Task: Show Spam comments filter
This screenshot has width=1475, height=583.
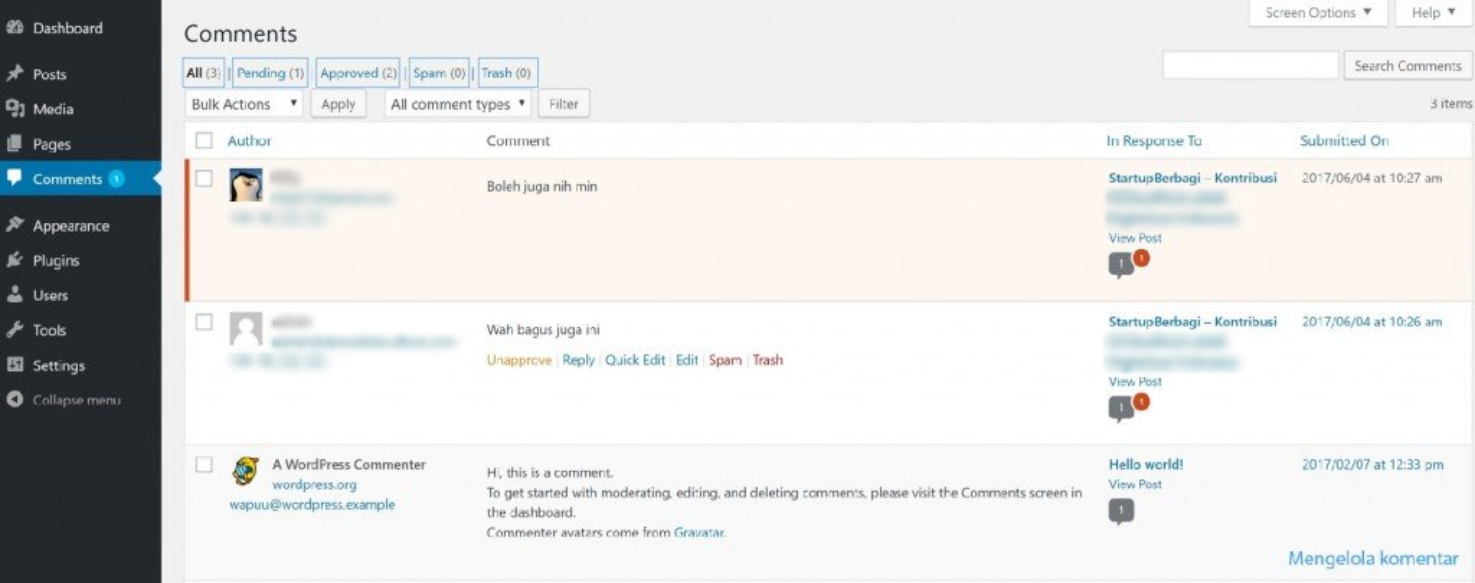Action: pyautogui.click(x=439, y=73)
